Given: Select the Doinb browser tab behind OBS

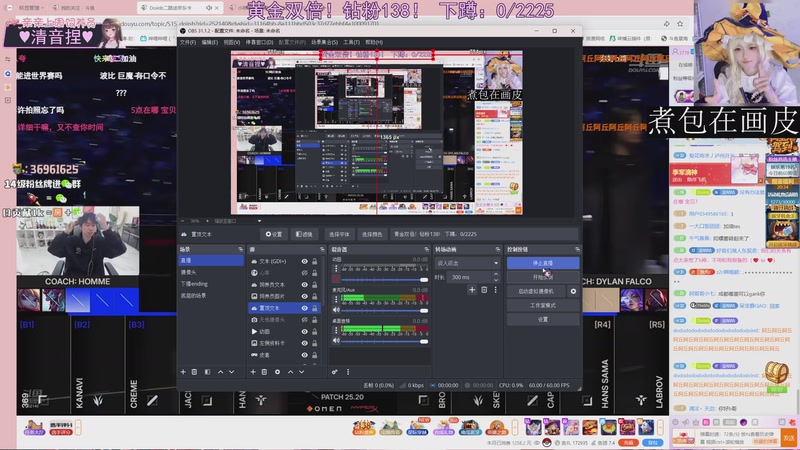Looking at the screenshot, I should click(180, 8).
